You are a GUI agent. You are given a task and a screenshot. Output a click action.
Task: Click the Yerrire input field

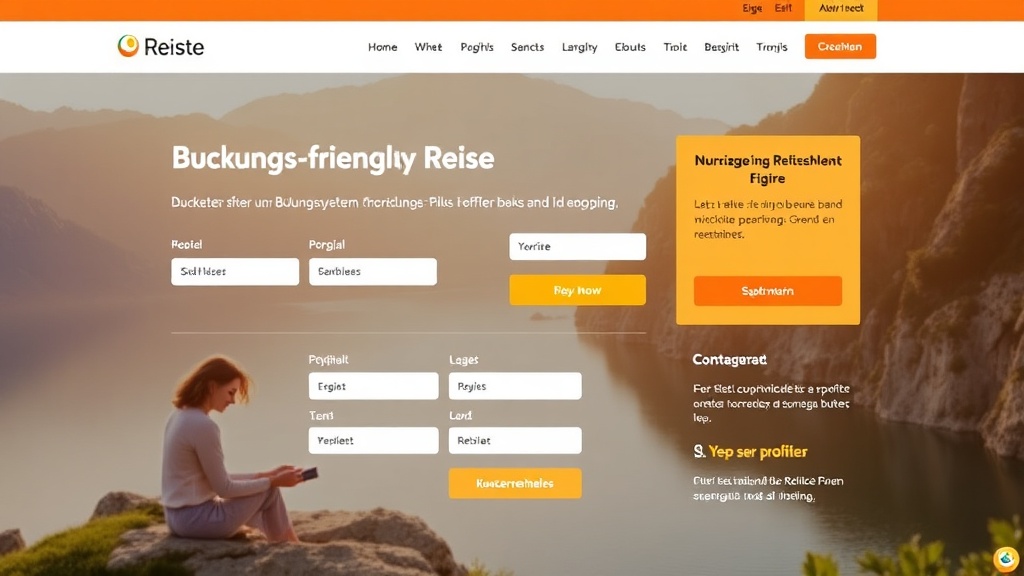click(577, 247)
